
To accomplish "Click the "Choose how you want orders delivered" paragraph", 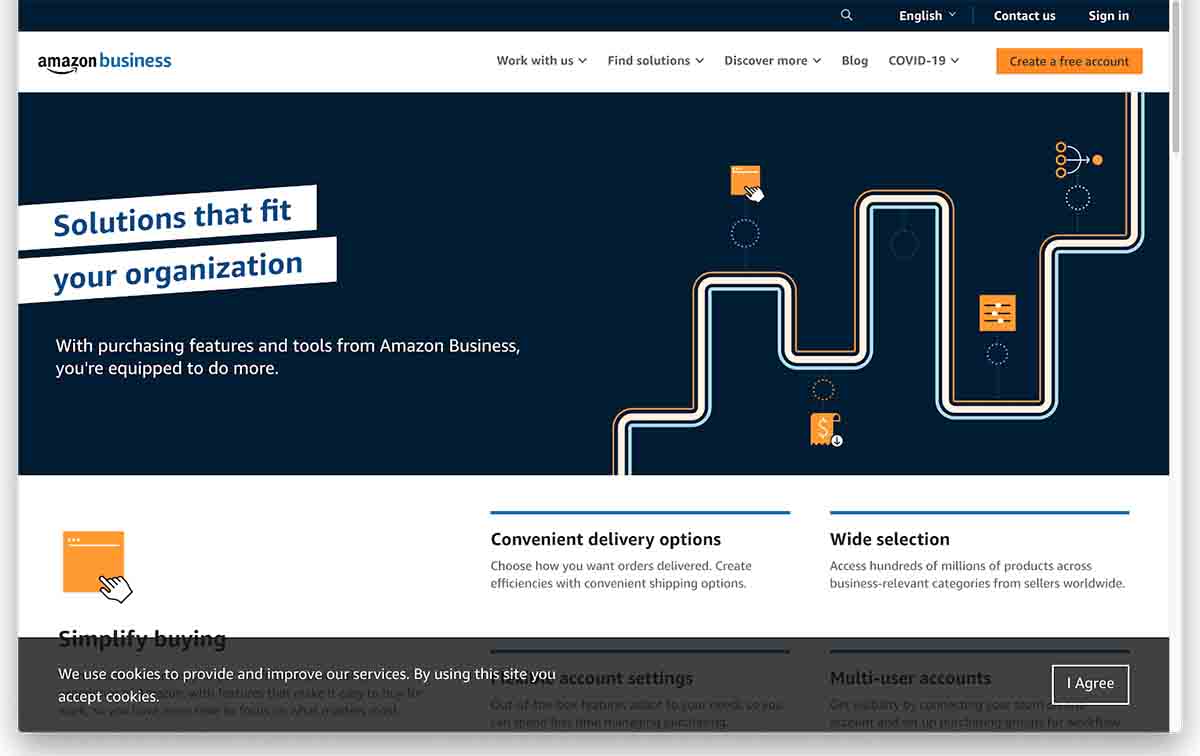I will [621, 575].
